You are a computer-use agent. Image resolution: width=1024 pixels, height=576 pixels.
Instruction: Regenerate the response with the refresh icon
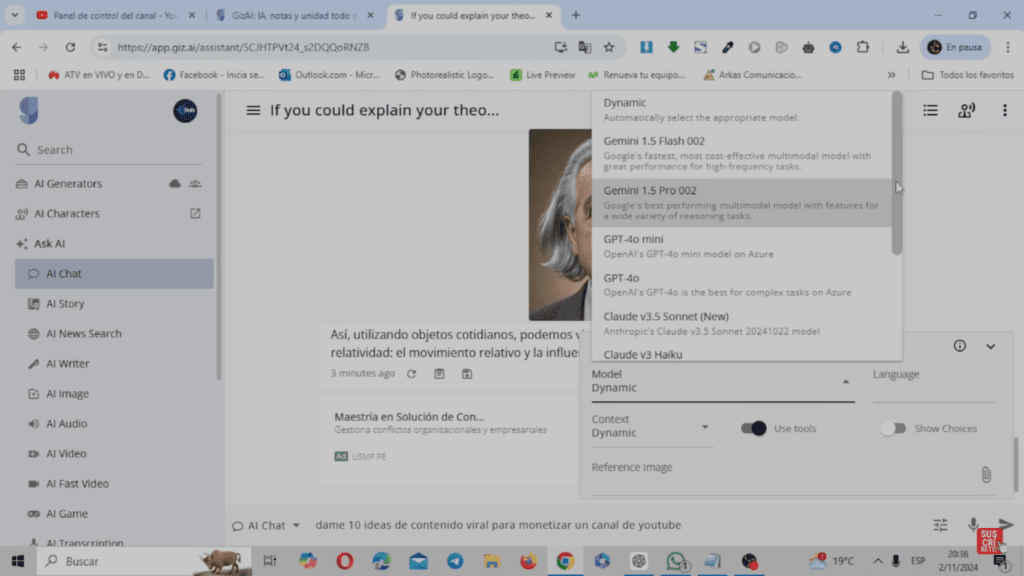(x=411, y=373)
